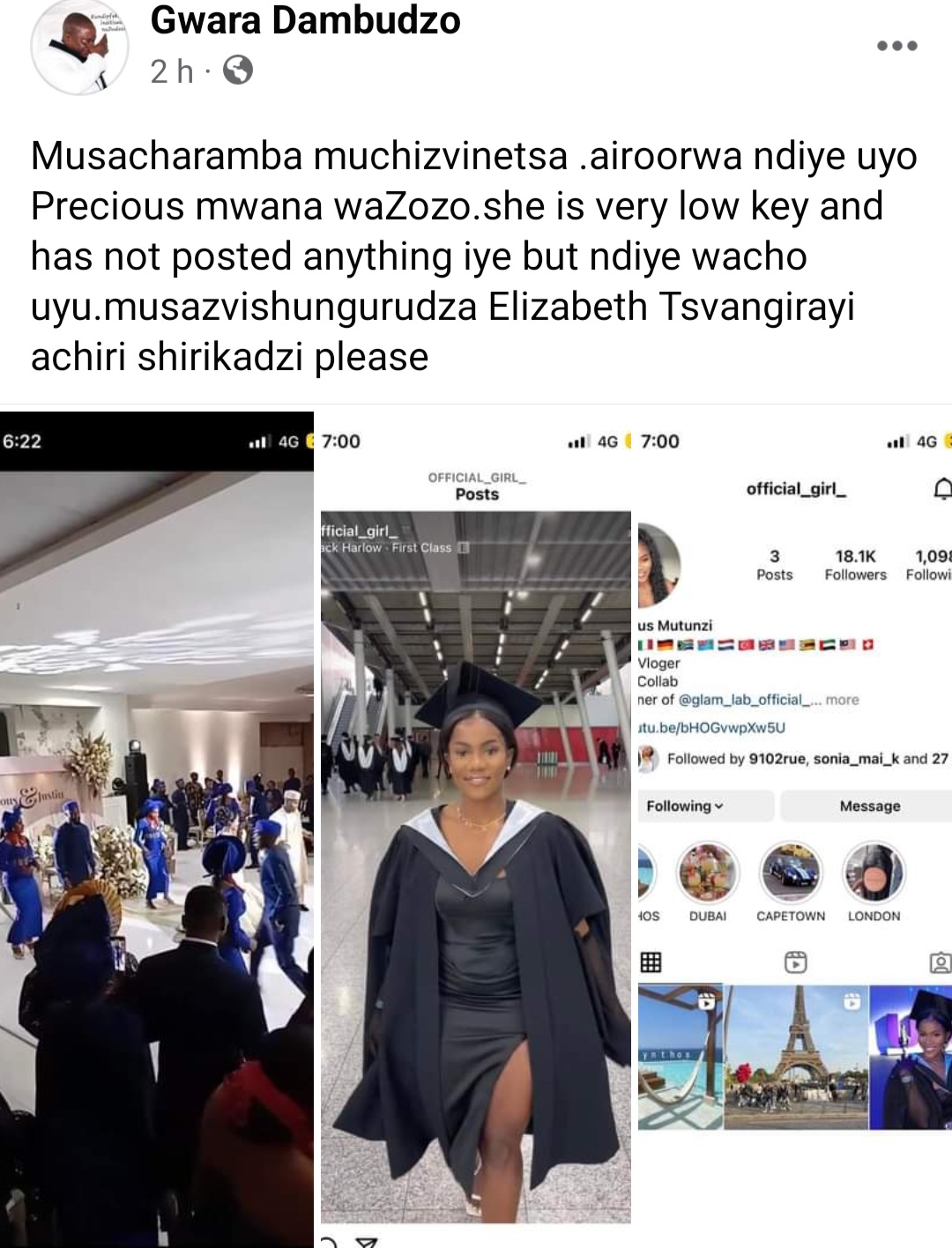This screenshot has width=952, height=1248.
Task: Expand bio with the 'more' link
Action: click(842, 700)
